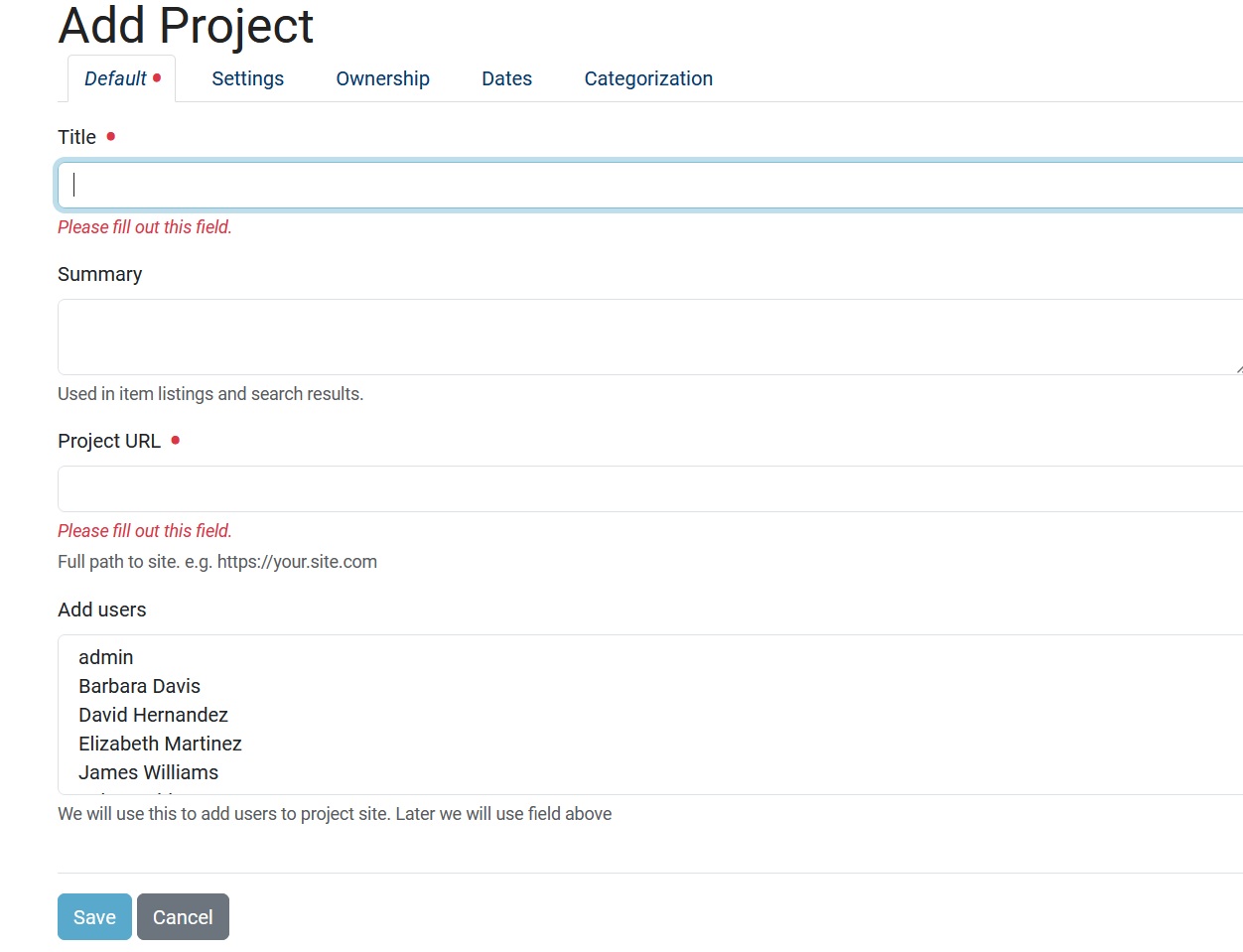Screen dimensions: 1243x952
Task: Open the Categorization tab
Action: (x=648, y=78)
